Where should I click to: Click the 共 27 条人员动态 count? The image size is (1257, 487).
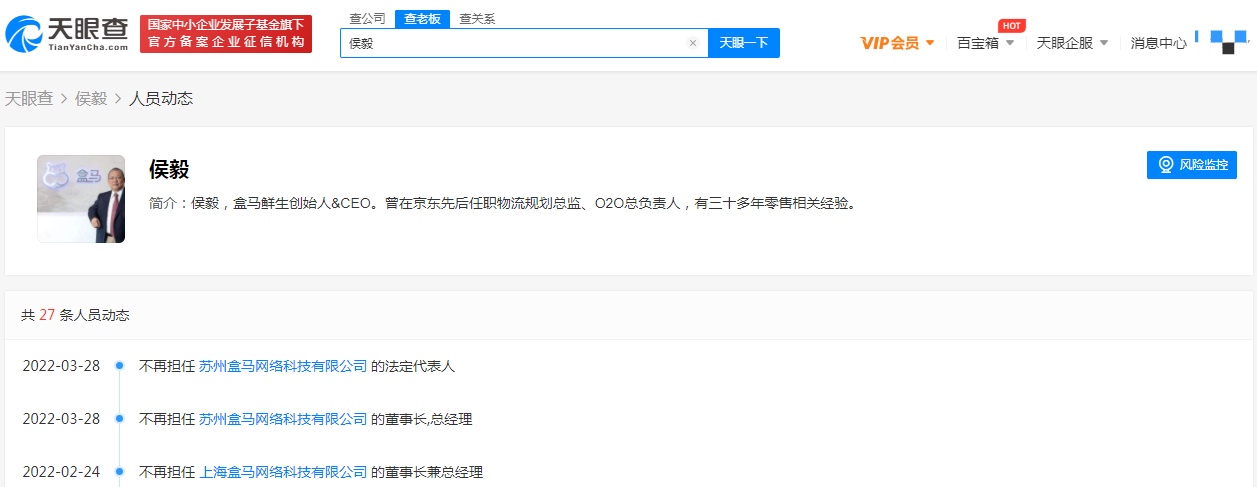[75, 315]
